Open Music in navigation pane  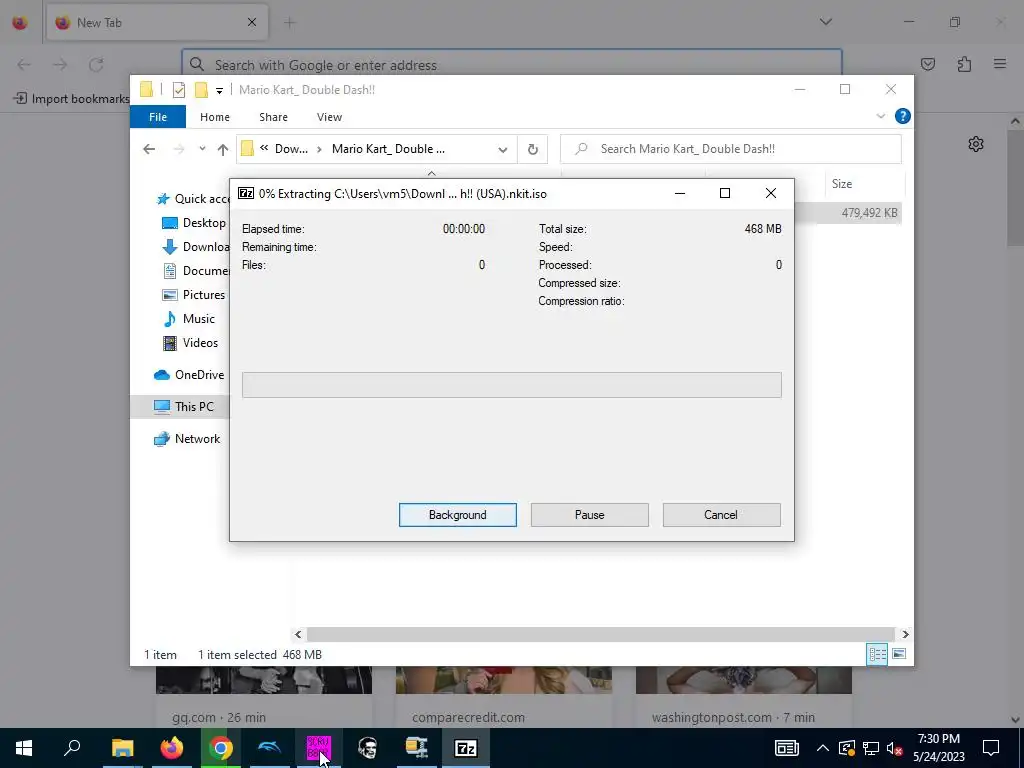coord(189,319)
